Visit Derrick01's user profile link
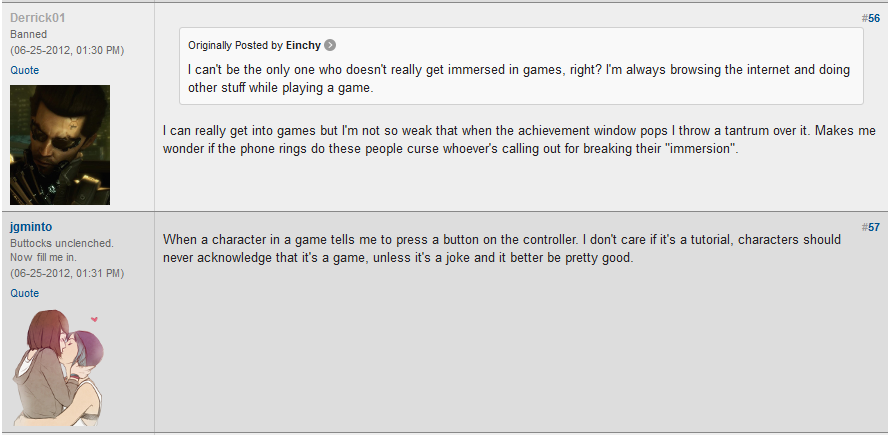 (x=38, y=18)
